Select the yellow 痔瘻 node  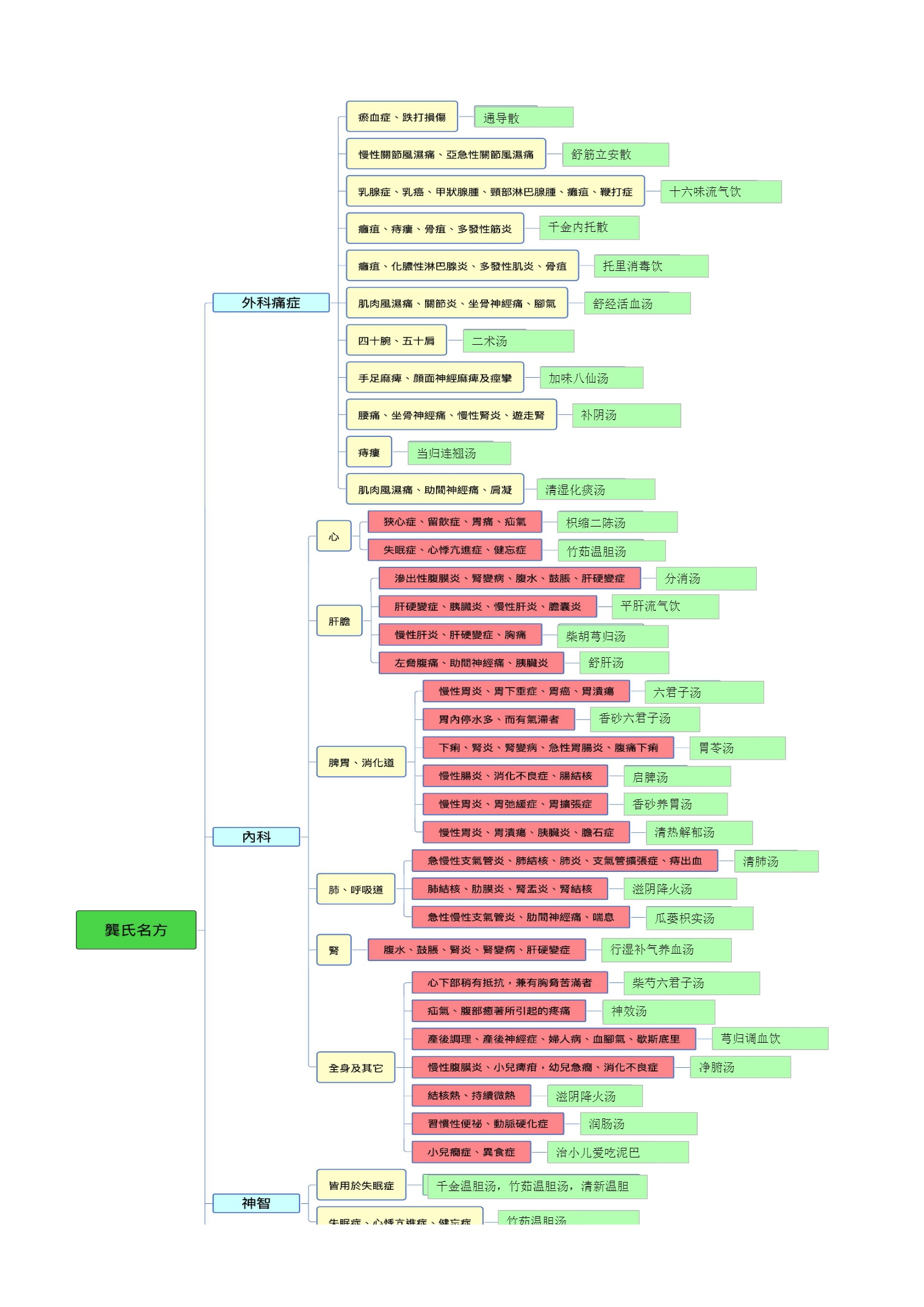pos(369,452)
